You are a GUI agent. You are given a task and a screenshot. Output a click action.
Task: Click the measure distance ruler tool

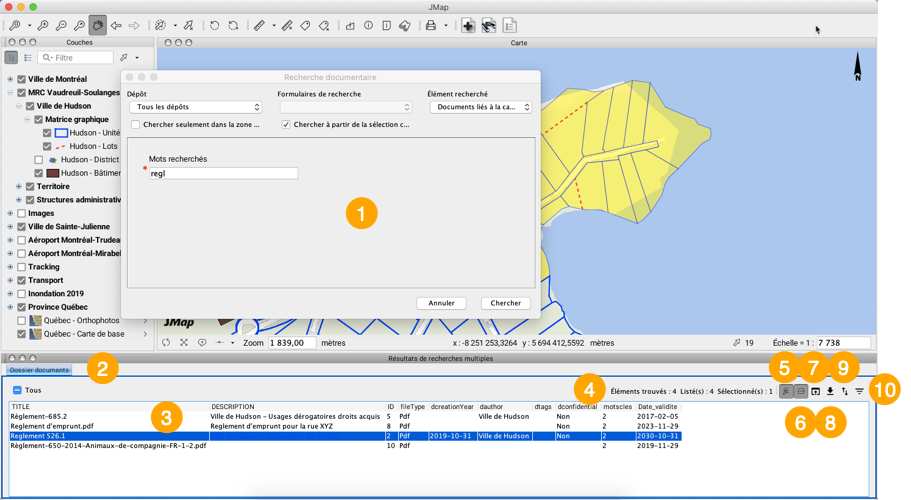pyautogui.click(x=259, y=25)
